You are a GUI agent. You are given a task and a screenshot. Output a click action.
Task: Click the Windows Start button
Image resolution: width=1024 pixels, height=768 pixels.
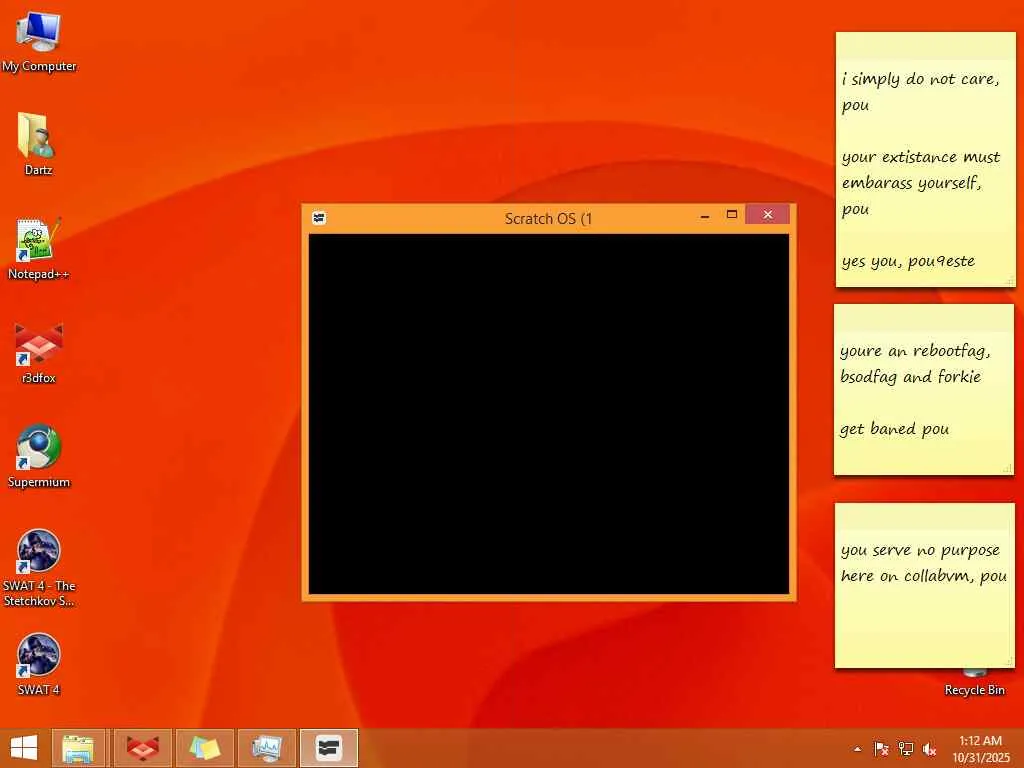(24, 748)
